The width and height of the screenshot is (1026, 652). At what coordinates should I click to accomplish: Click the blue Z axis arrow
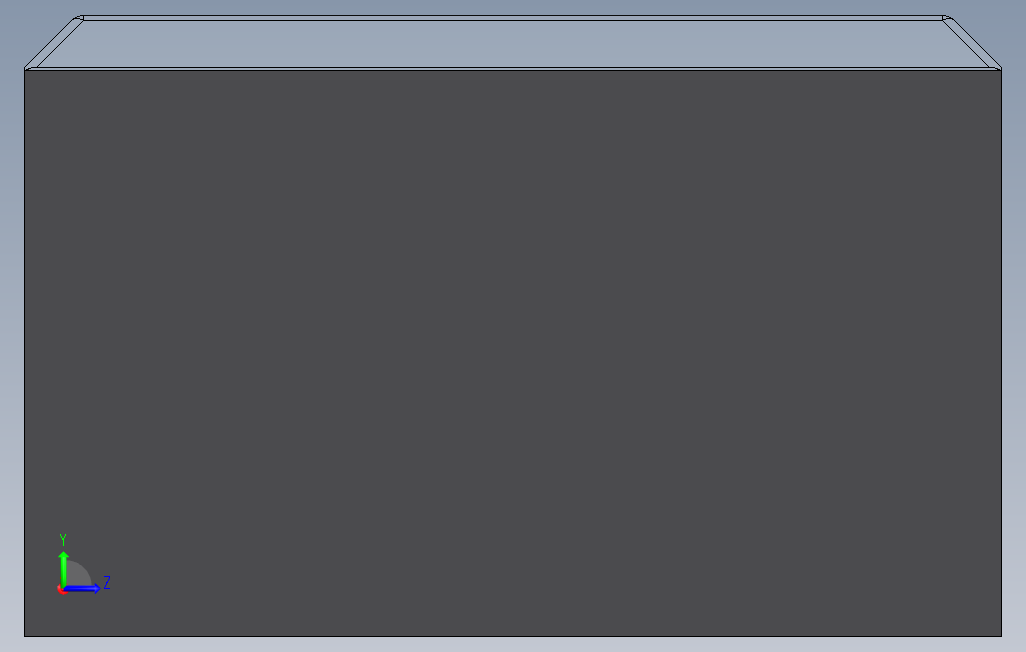82,589
